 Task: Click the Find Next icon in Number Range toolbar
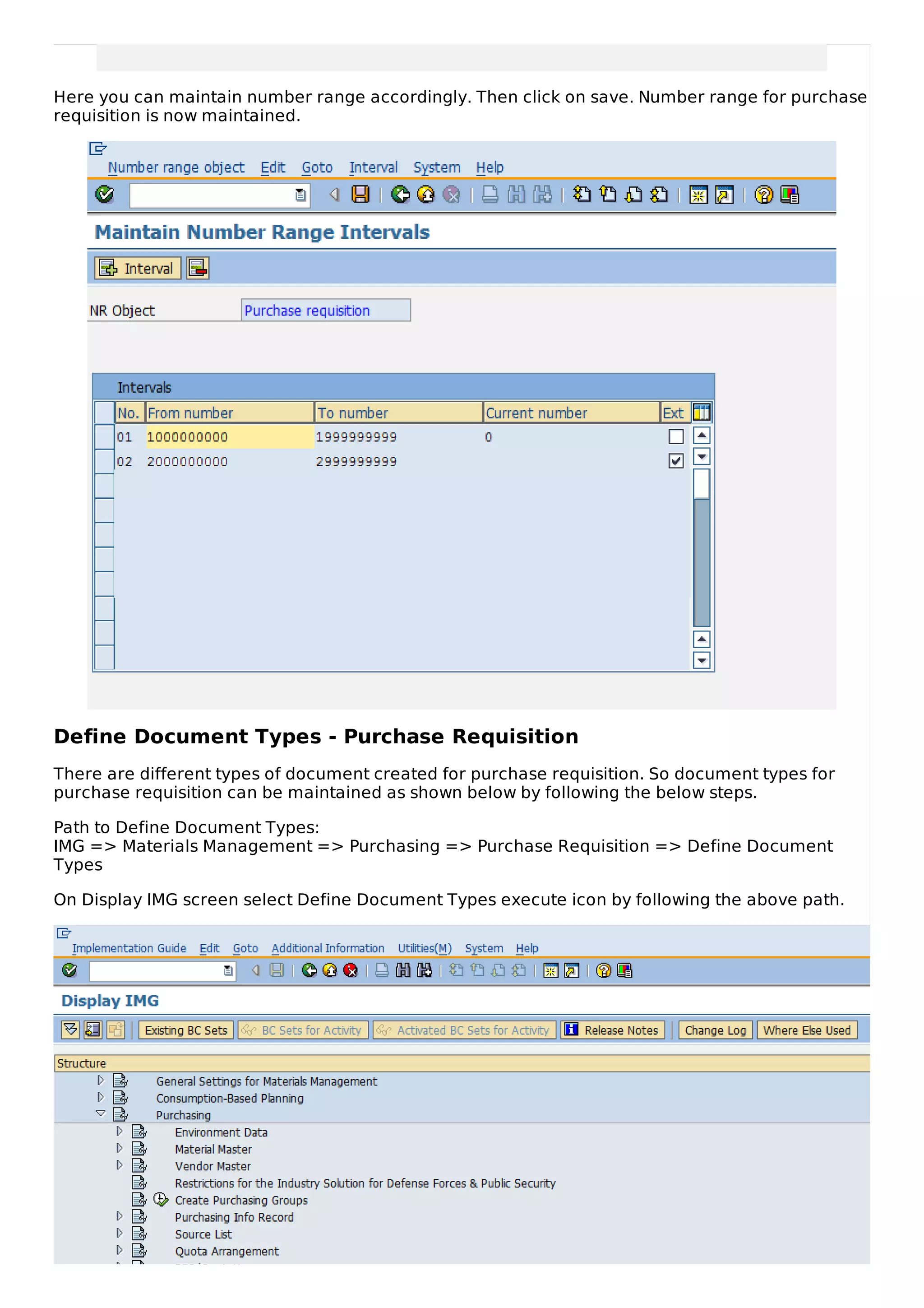pos(543,195)
